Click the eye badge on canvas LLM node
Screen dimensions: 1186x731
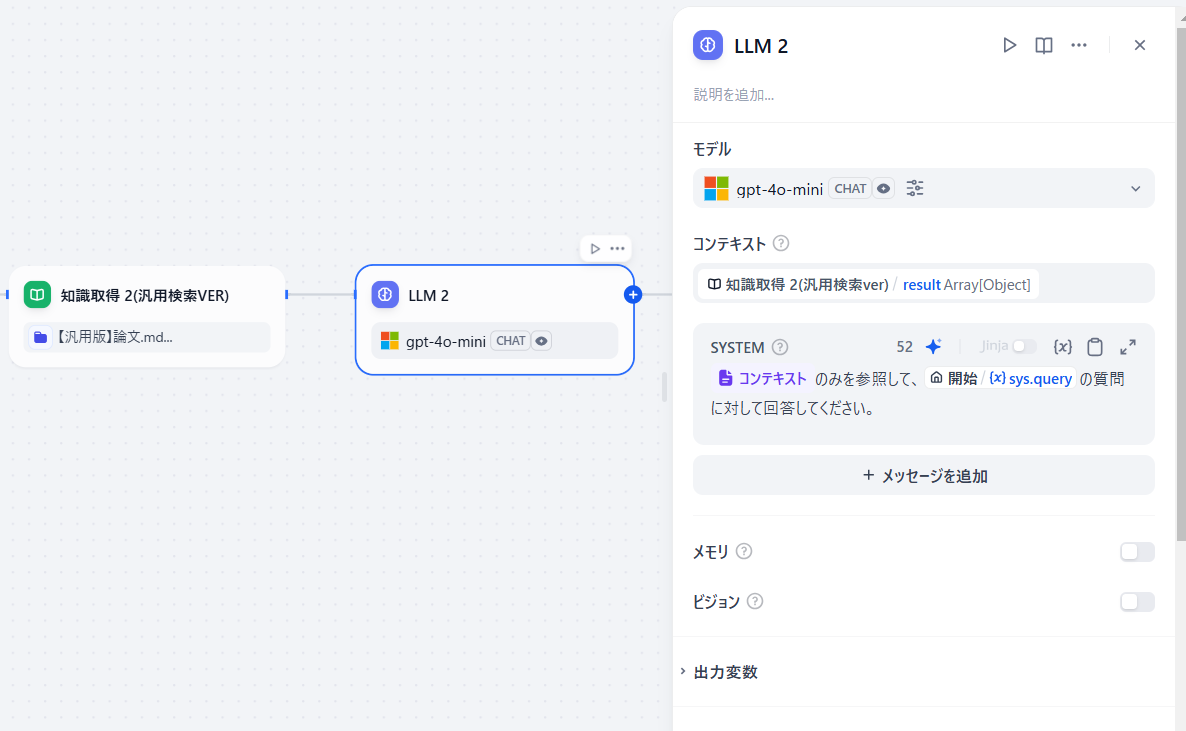[x=542, y=341]
